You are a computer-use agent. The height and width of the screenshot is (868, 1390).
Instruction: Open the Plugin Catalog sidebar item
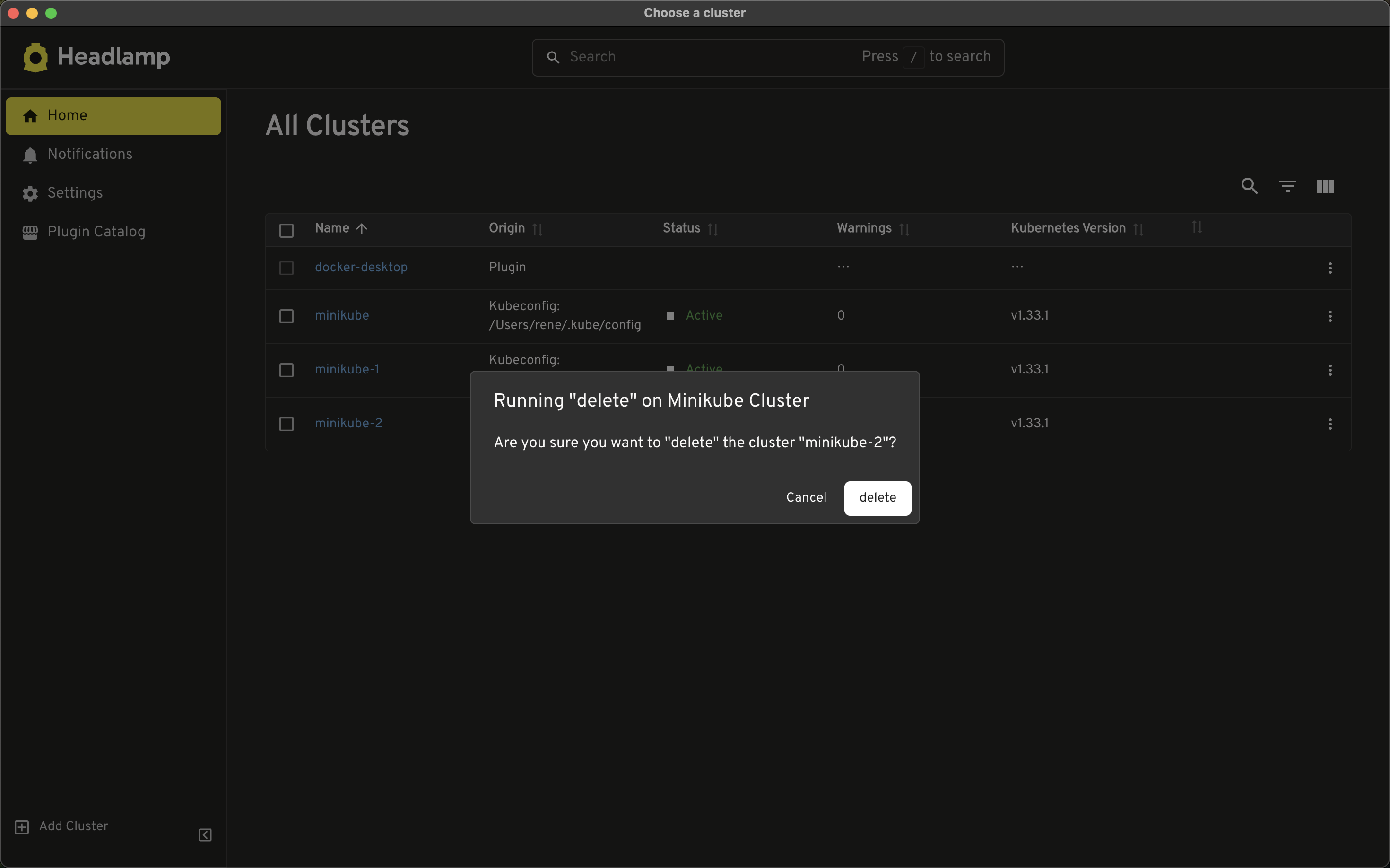(x=96, y=231)
